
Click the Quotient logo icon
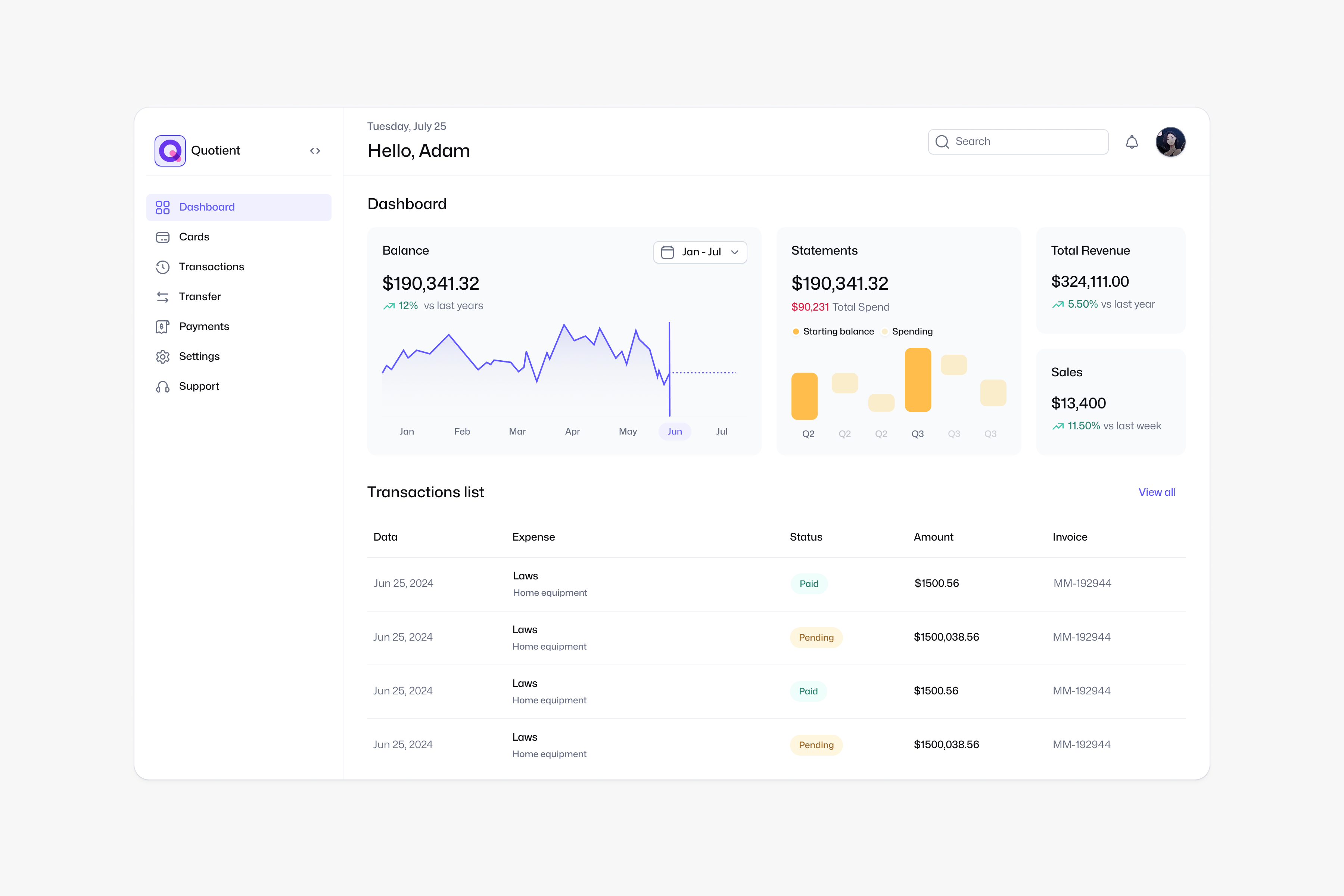(x=170, y=150)
